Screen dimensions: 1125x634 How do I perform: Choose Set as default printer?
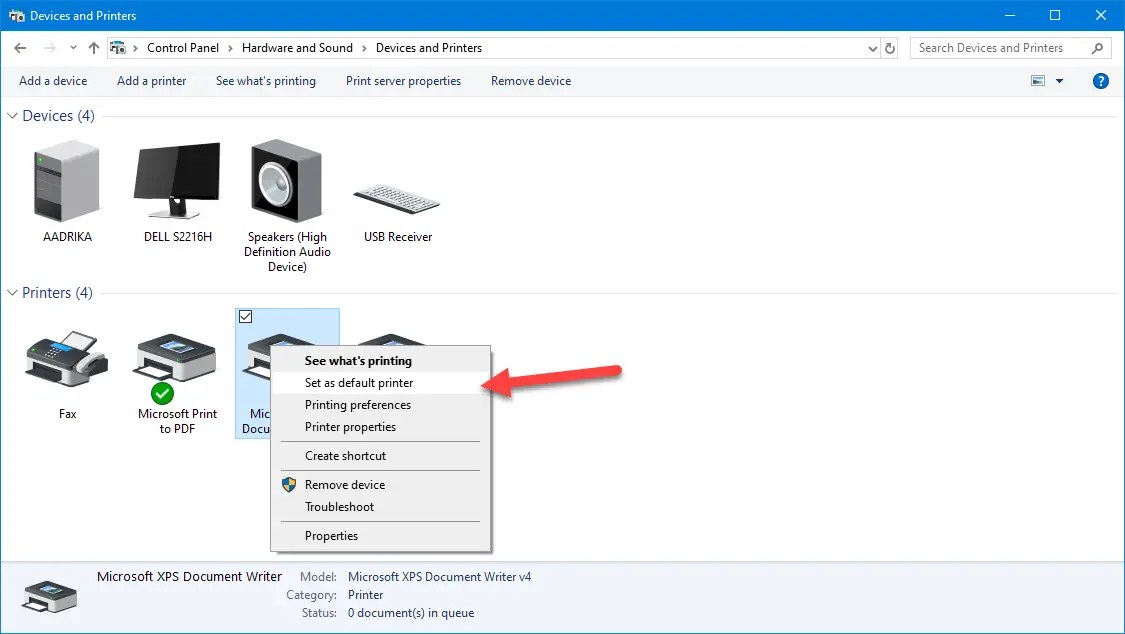[x=359, y=382]
